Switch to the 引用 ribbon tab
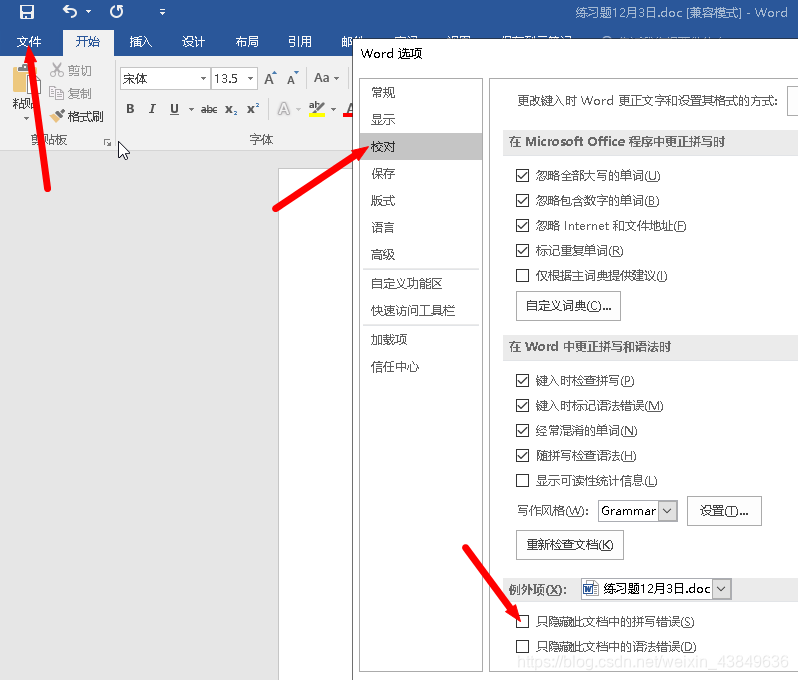Image resolution: width=798 pixels, height=680 pixels. click(x=300, y=42)
